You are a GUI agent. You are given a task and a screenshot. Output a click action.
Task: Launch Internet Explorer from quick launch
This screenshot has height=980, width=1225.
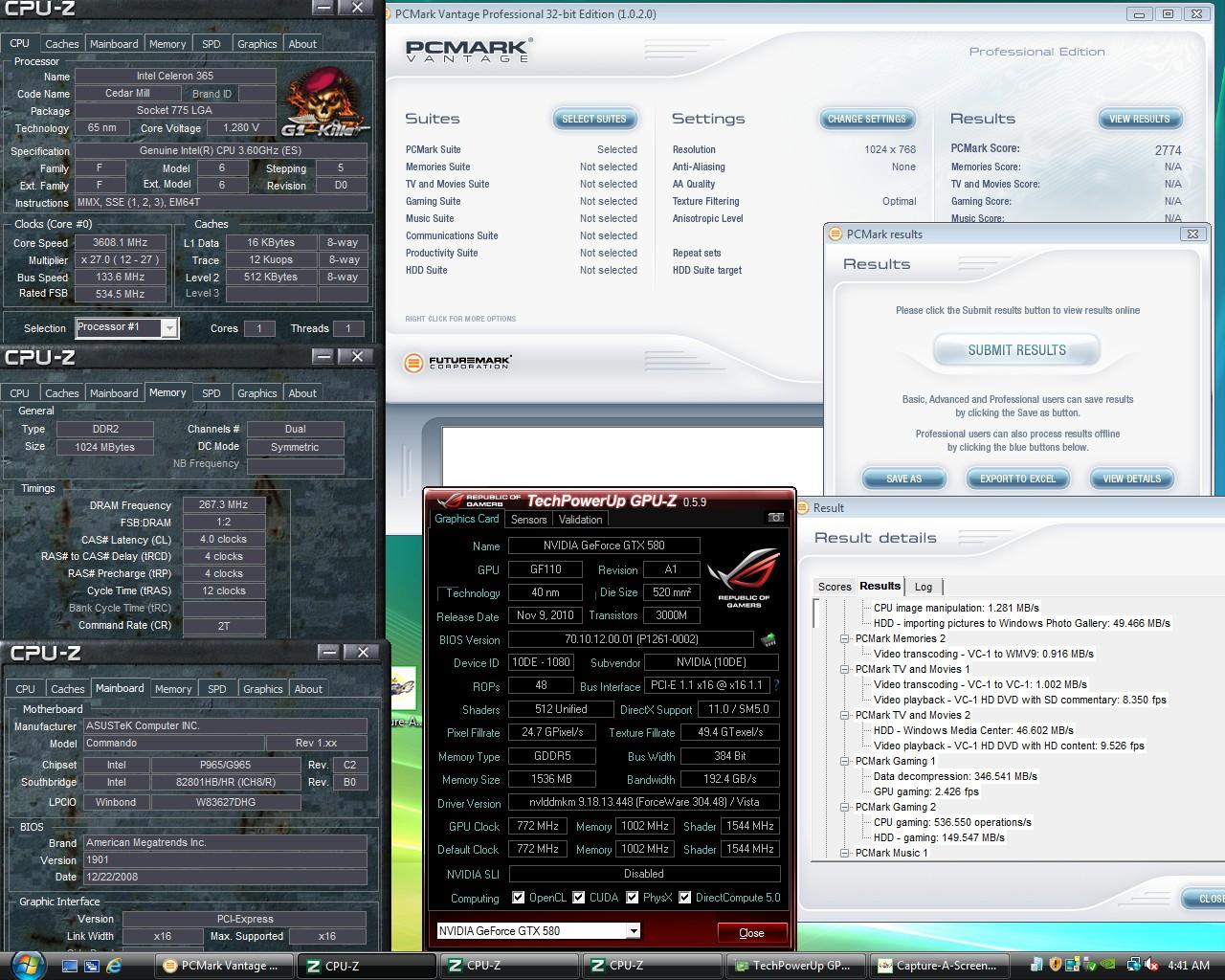115,966
